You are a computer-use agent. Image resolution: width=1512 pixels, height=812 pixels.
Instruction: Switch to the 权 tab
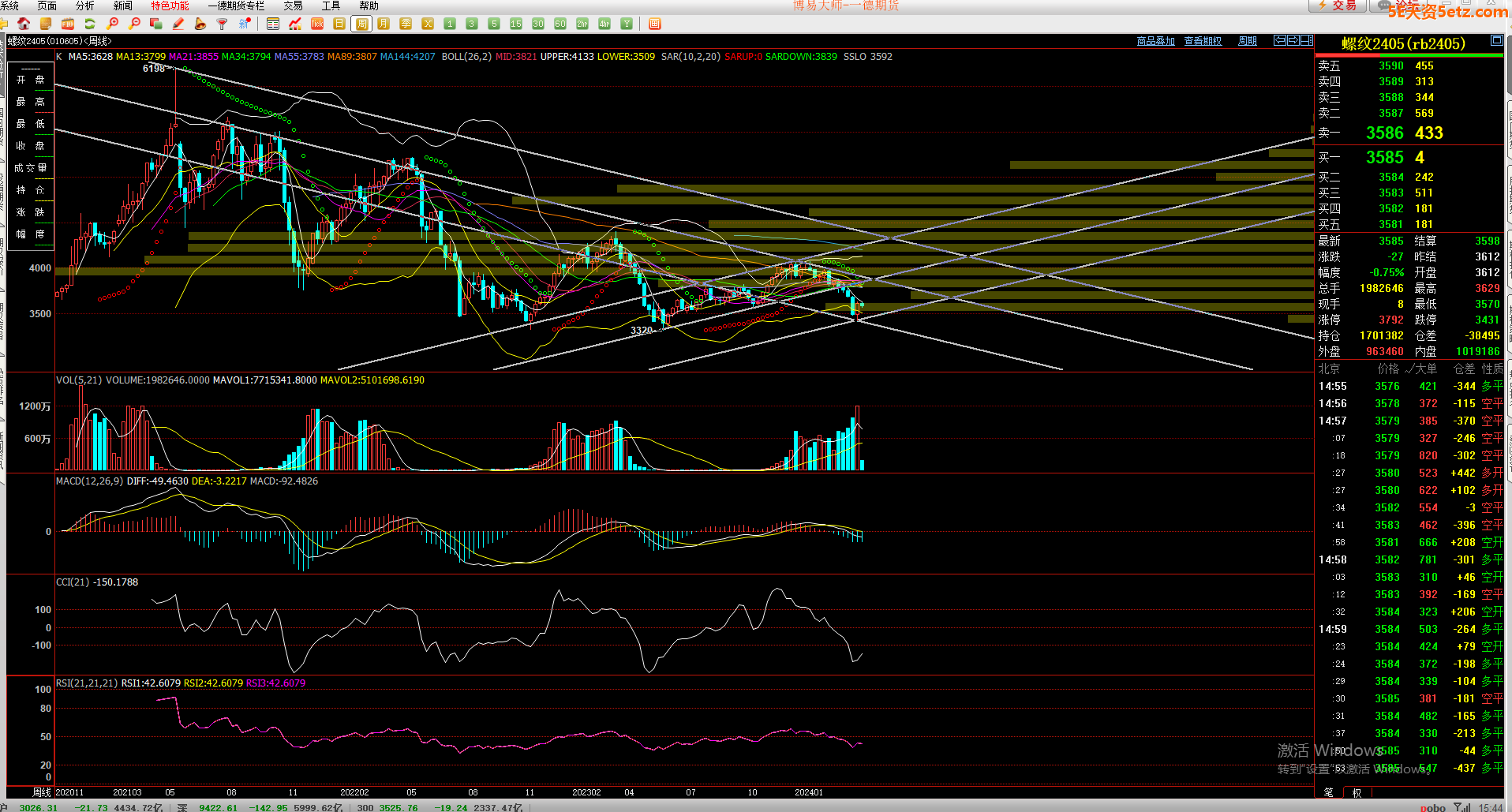click(x=1357, y=792)
